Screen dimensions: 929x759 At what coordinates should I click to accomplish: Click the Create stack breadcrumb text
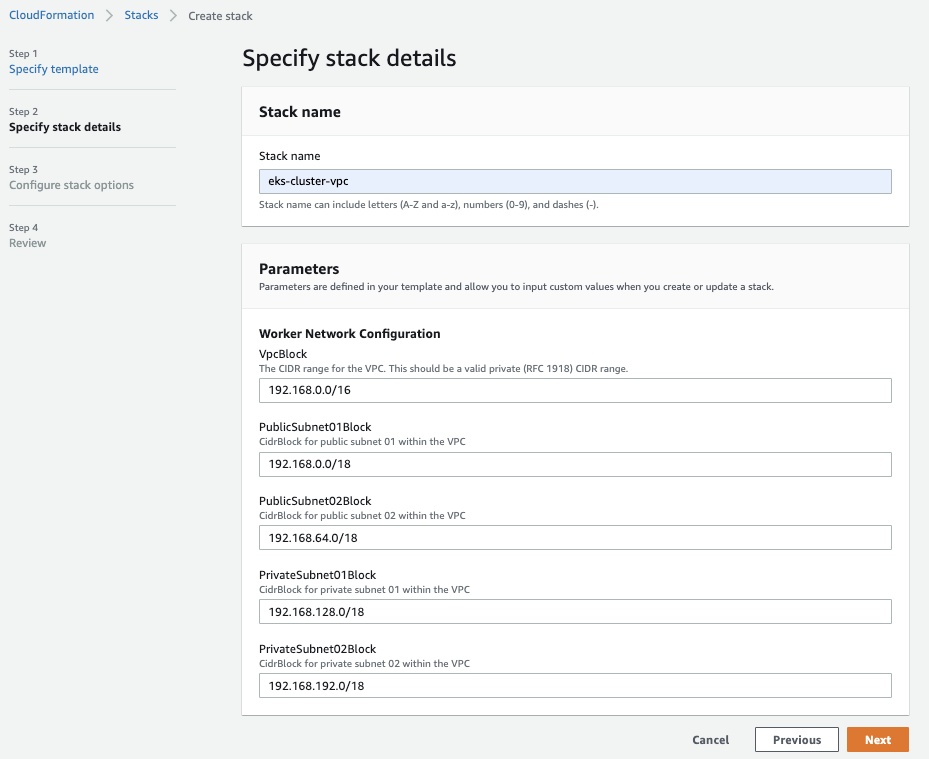(x=220, y=16)
